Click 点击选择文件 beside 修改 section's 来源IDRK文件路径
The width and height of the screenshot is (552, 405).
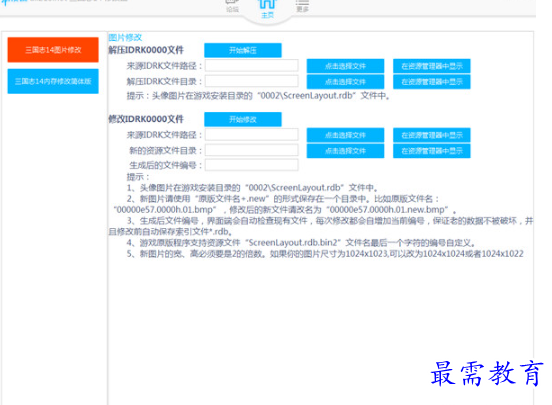point(345,135)
